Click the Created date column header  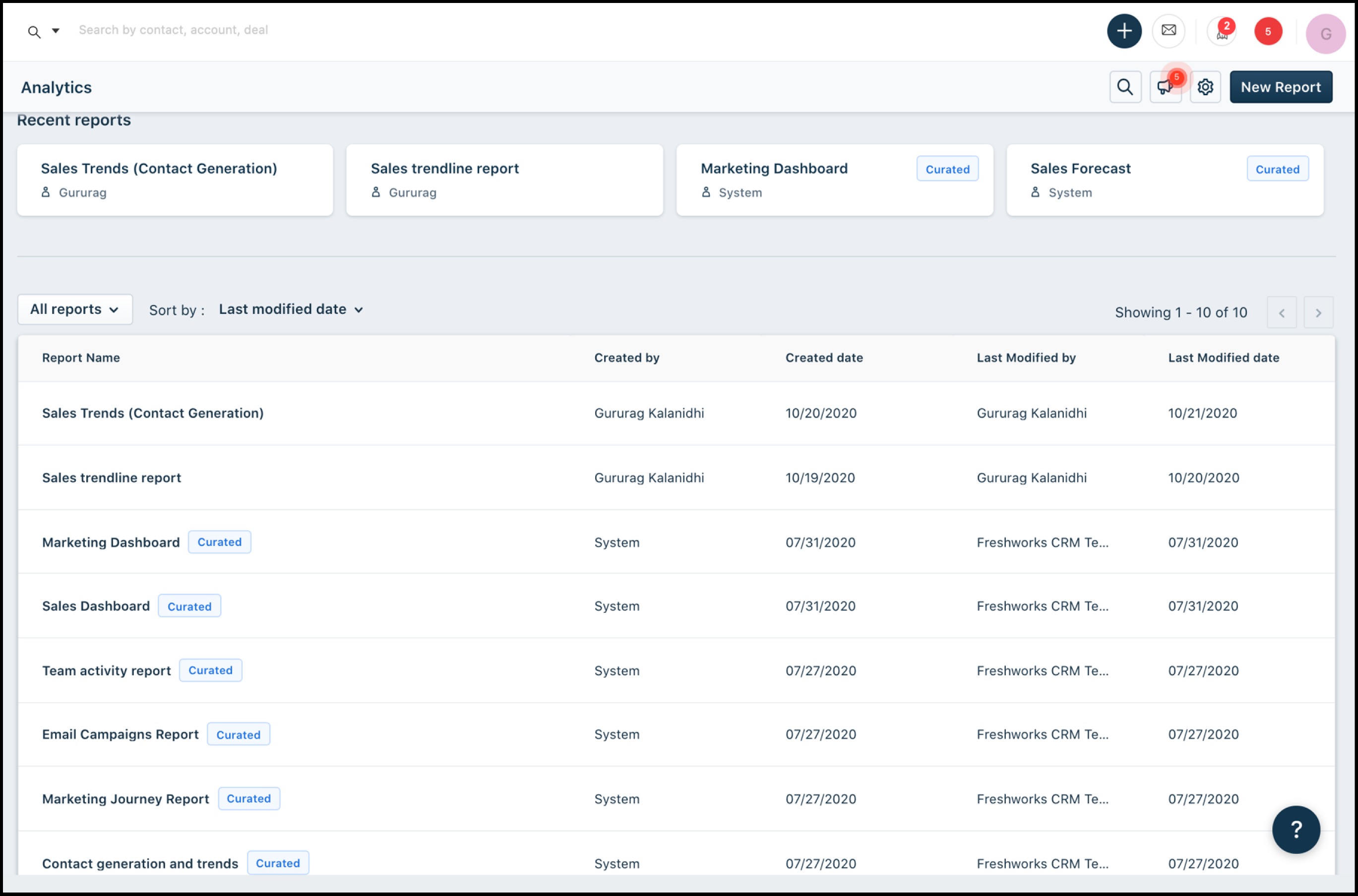(x=824, y=358)
